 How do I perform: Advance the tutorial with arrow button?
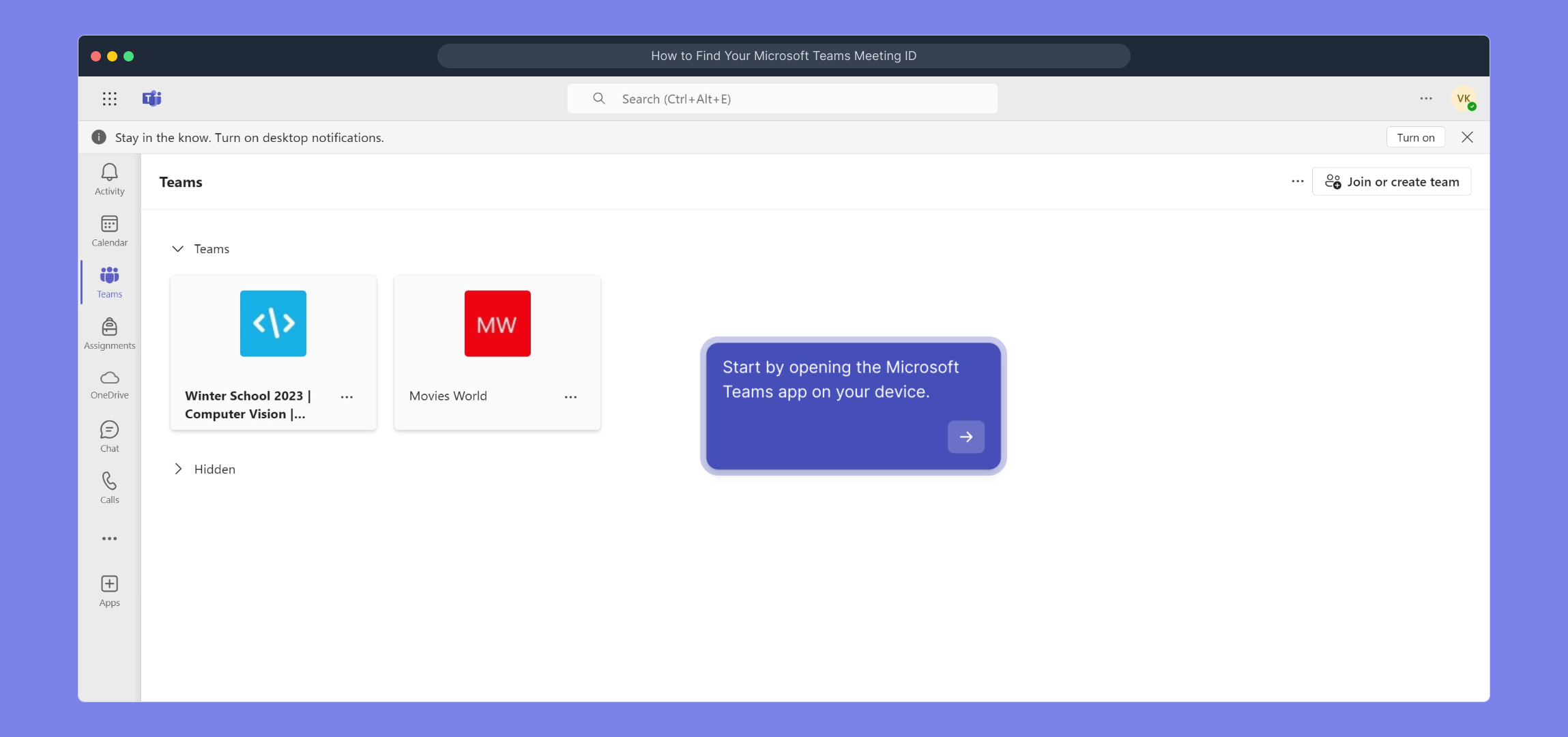click(x=966, y=437)
